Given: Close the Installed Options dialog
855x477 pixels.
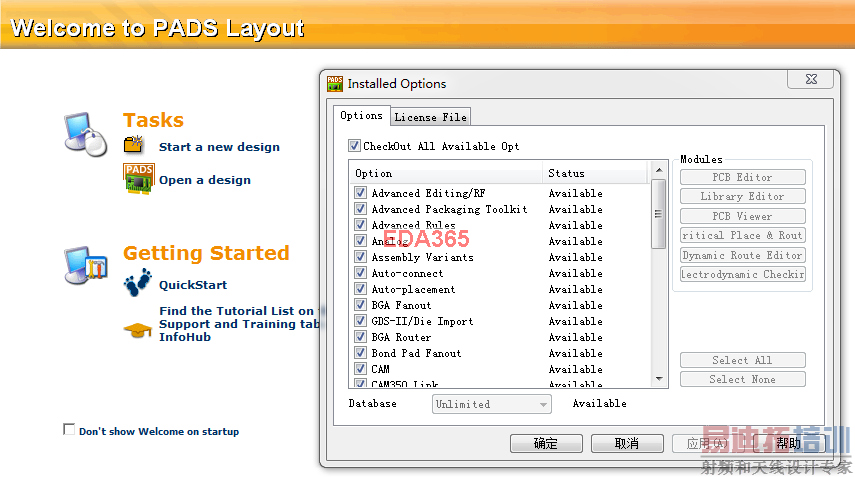Looking at the screenshot, I should [810, 79].
